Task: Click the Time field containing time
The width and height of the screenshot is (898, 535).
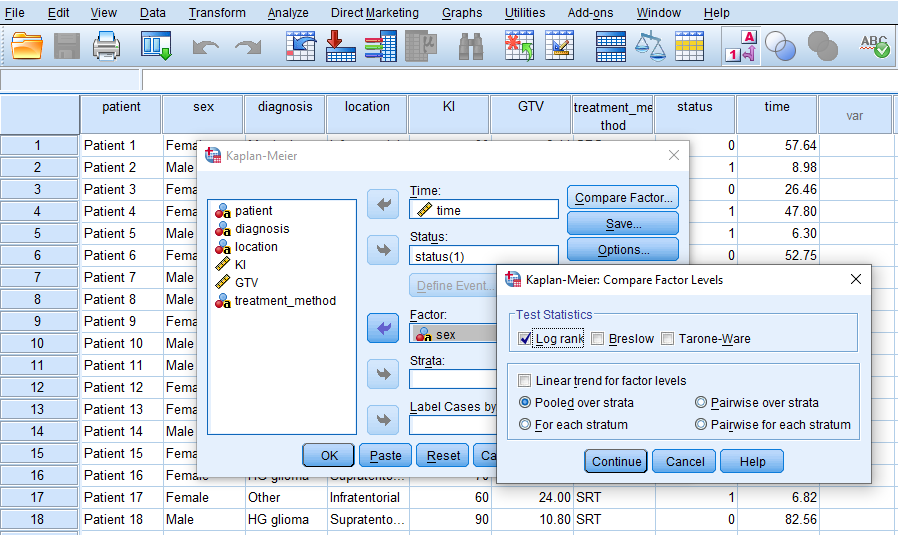Action: click(483, 210)
